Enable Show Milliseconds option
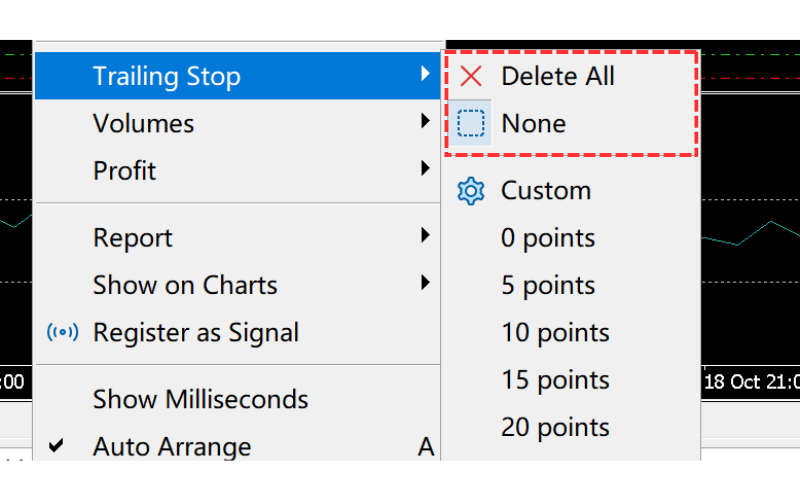Screen dimensions: 800x500 [x=200, y=399]
